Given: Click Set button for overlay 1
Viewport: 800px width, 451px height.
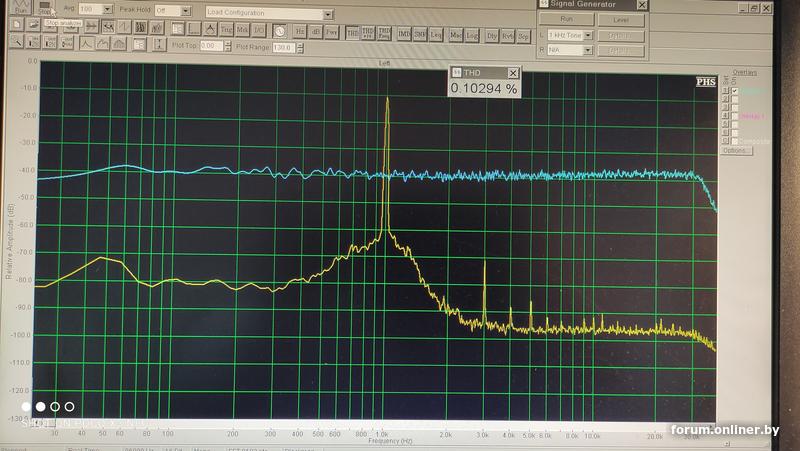Looking at the screenshot, I should [x=726, y=91].
